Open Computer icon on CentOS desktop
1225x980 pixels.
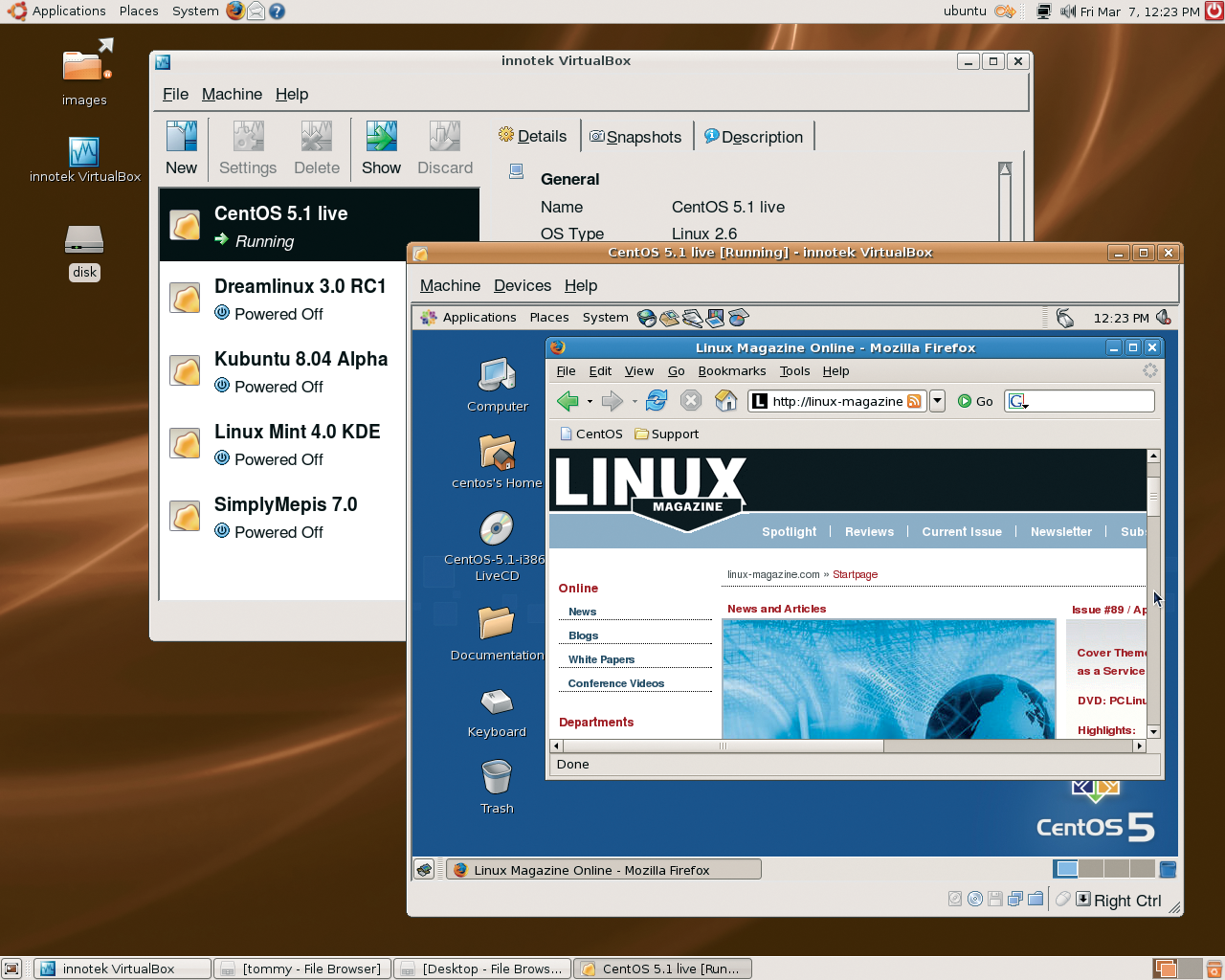tap(498, 376)
